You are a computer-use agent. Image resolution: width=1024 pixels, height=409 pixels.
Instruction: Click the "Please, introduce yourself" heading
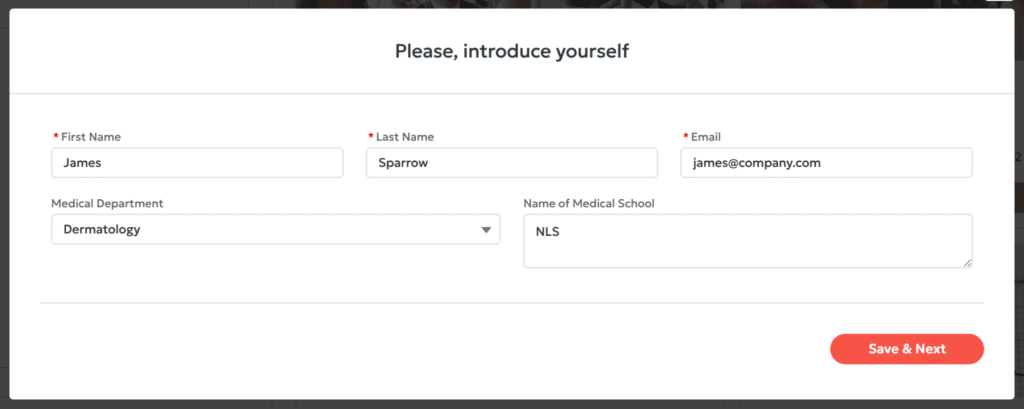pyautogui.click(x=511, y=50)
